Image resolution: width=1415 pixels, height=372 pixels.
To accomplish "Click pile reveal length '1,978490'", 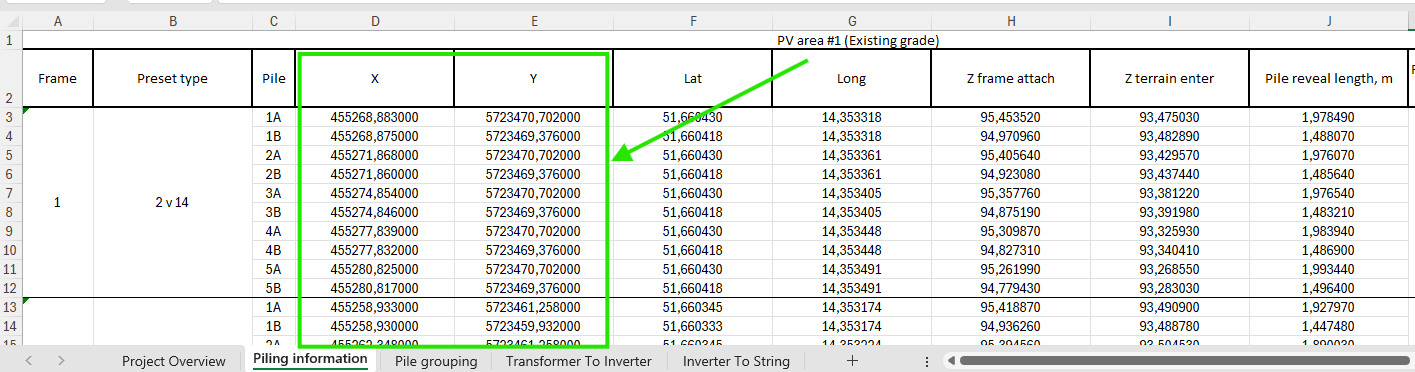I will point(1329,117).
